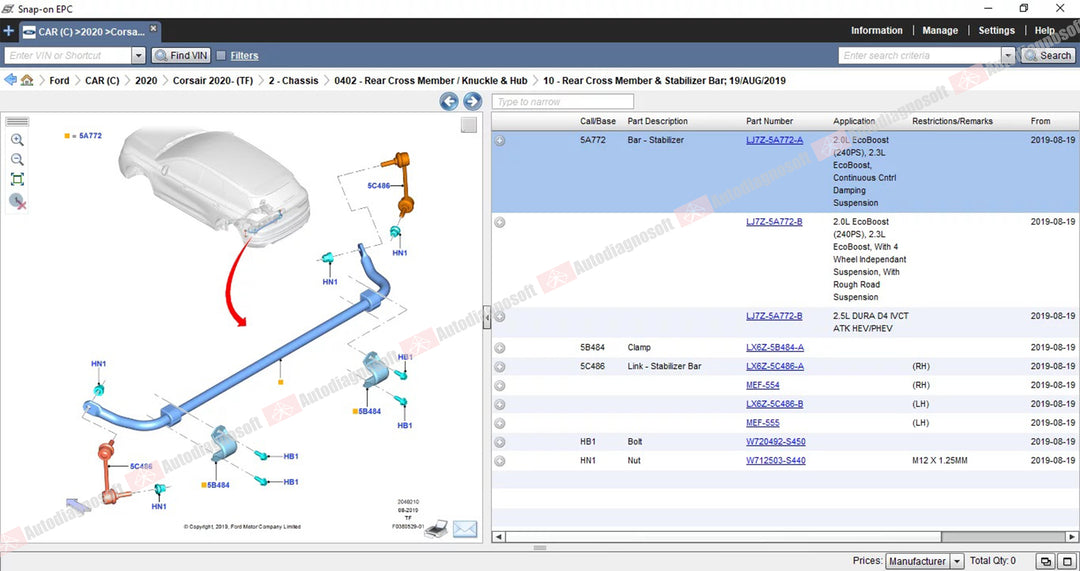1080x571 pixels.
Task: Open part number LX6Z-5B484-A link
Action: (x=775, y=348)
